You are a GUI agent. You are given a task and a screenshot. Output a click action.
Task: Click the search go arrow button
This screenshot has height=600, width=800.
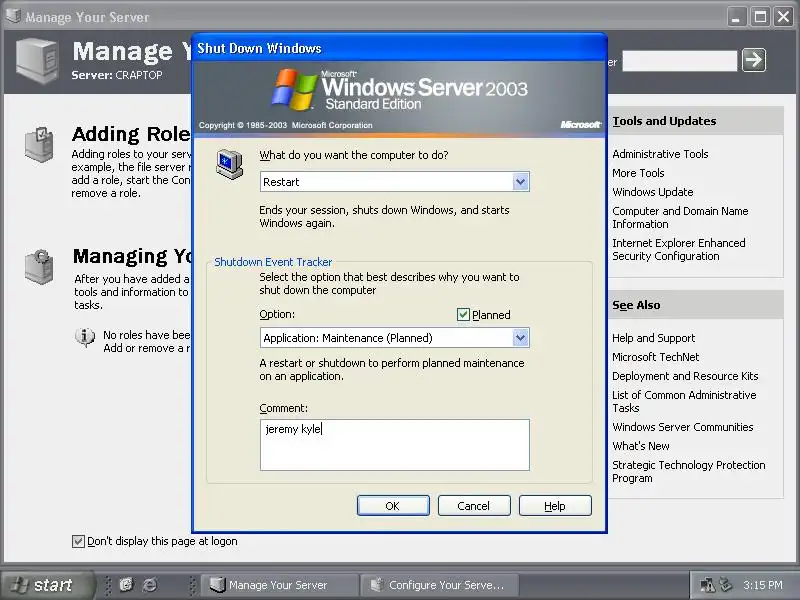(754, 60)
